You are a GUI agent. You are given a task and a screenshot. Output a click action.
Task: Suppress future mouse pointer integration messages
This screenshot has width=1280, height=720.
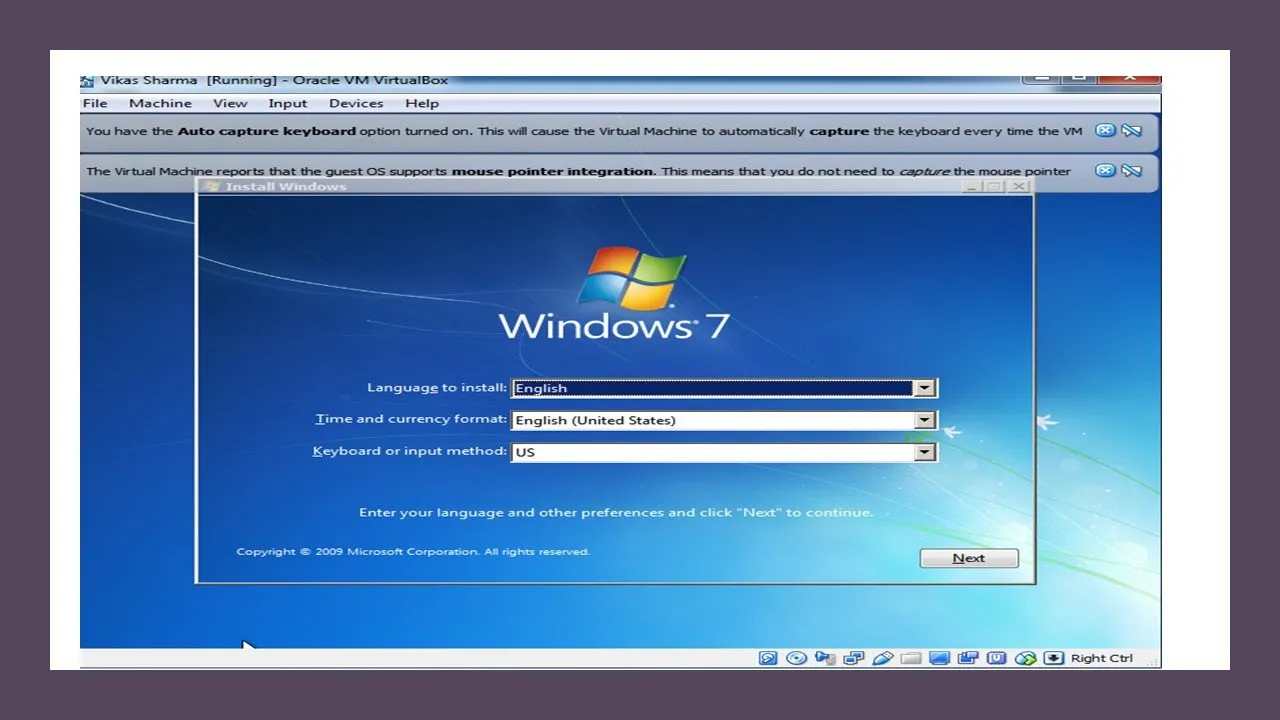(x=1131, y=171)
